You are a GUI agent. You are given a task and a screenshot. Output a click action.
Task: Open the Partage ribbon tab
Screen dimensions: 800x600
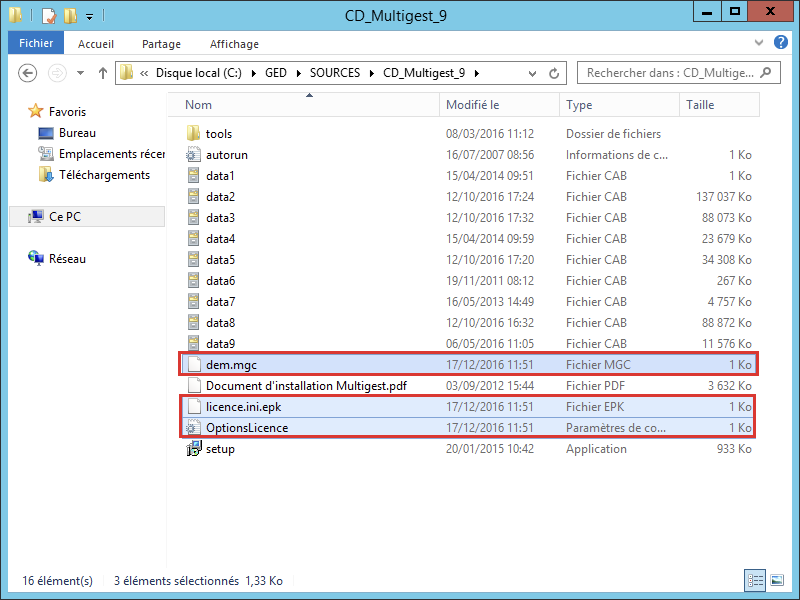[161, 44]
